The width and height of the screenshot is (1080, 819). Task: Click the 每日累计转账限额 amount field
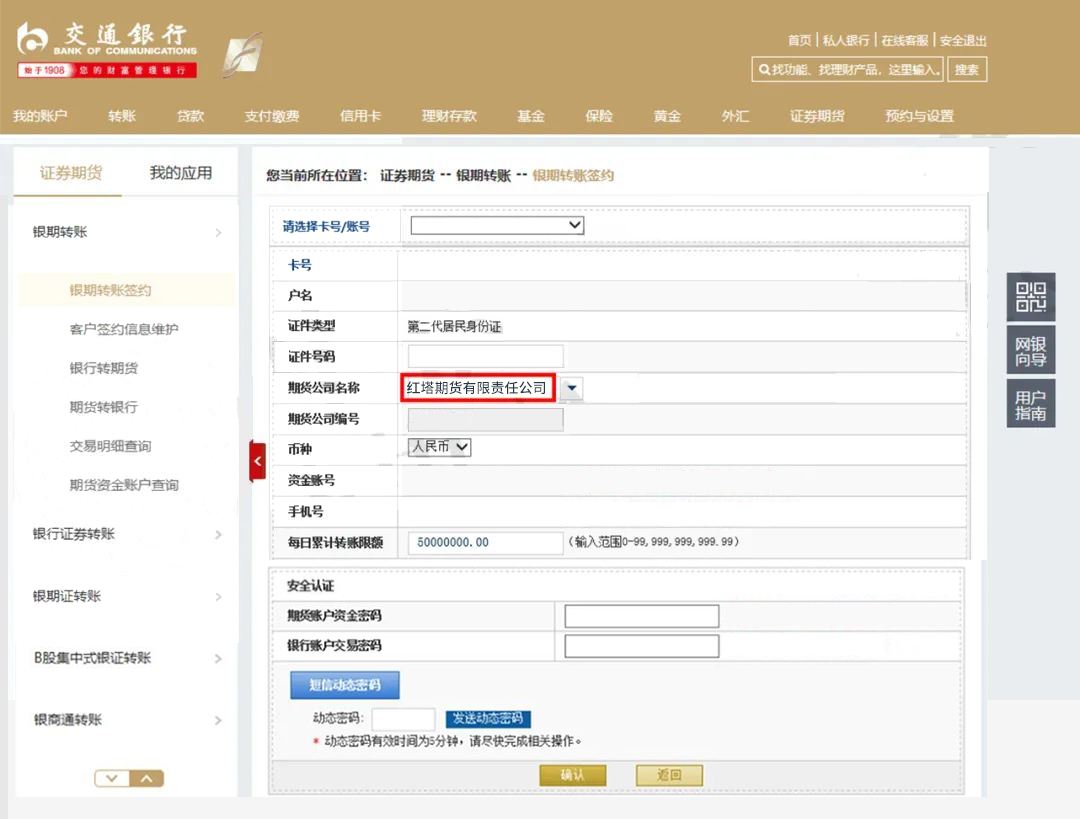click(x=486, y=542)
